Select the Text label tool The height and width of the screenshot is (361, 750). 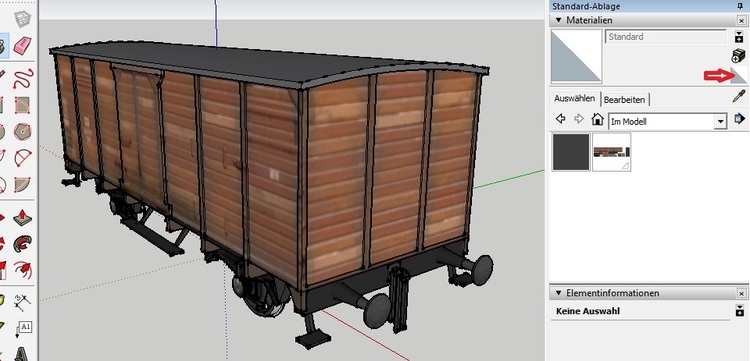tap(23, 328)
